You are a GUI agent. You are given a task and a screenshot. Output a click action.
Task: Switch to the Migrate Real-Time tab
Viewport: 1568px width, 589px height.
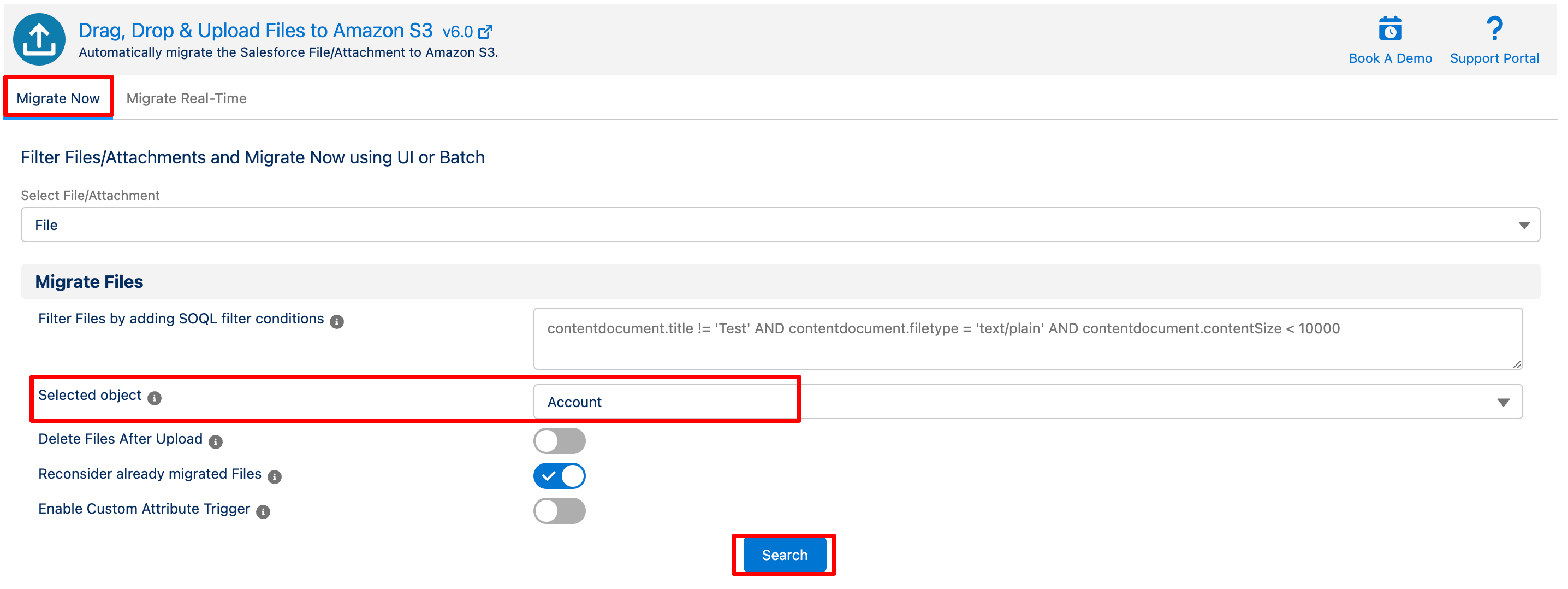pyautogui.click(x=186, y=98)
